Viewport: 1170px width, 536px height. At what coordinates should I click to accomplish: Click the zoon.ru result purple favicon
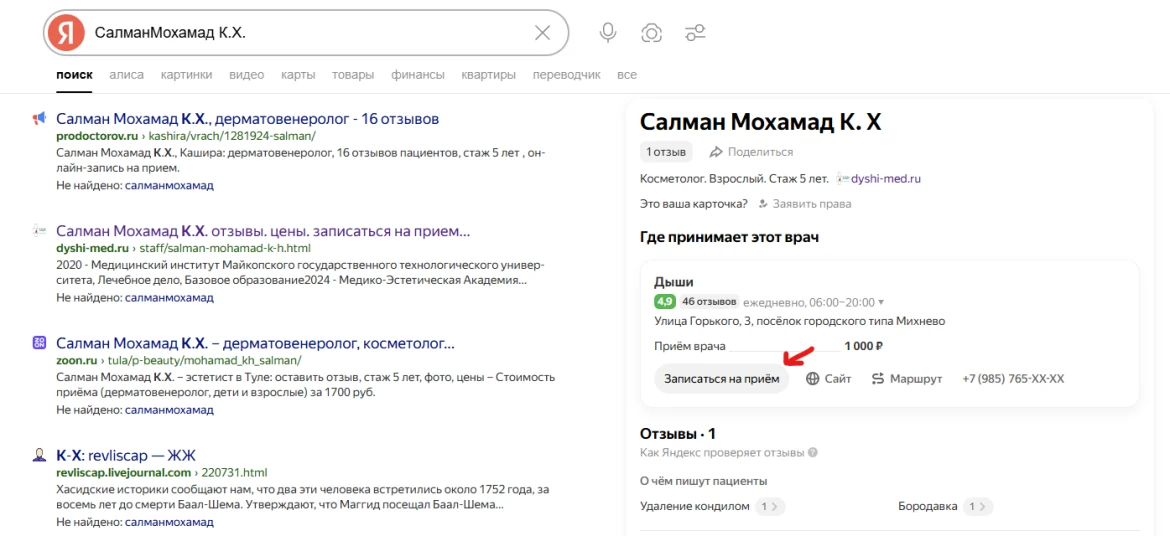click(40, 343)
